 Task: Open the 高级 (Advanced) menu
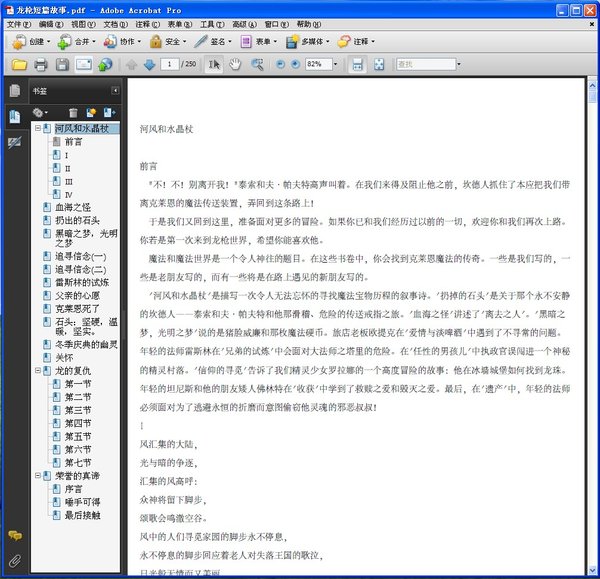click(x=244, y=24)
